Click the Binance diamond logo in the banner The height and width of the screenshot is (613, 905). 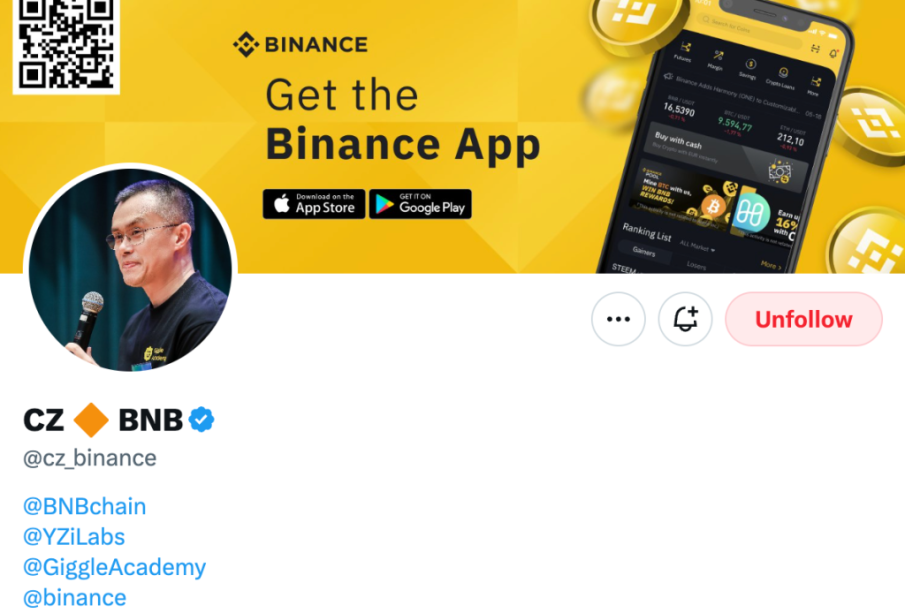245,44
